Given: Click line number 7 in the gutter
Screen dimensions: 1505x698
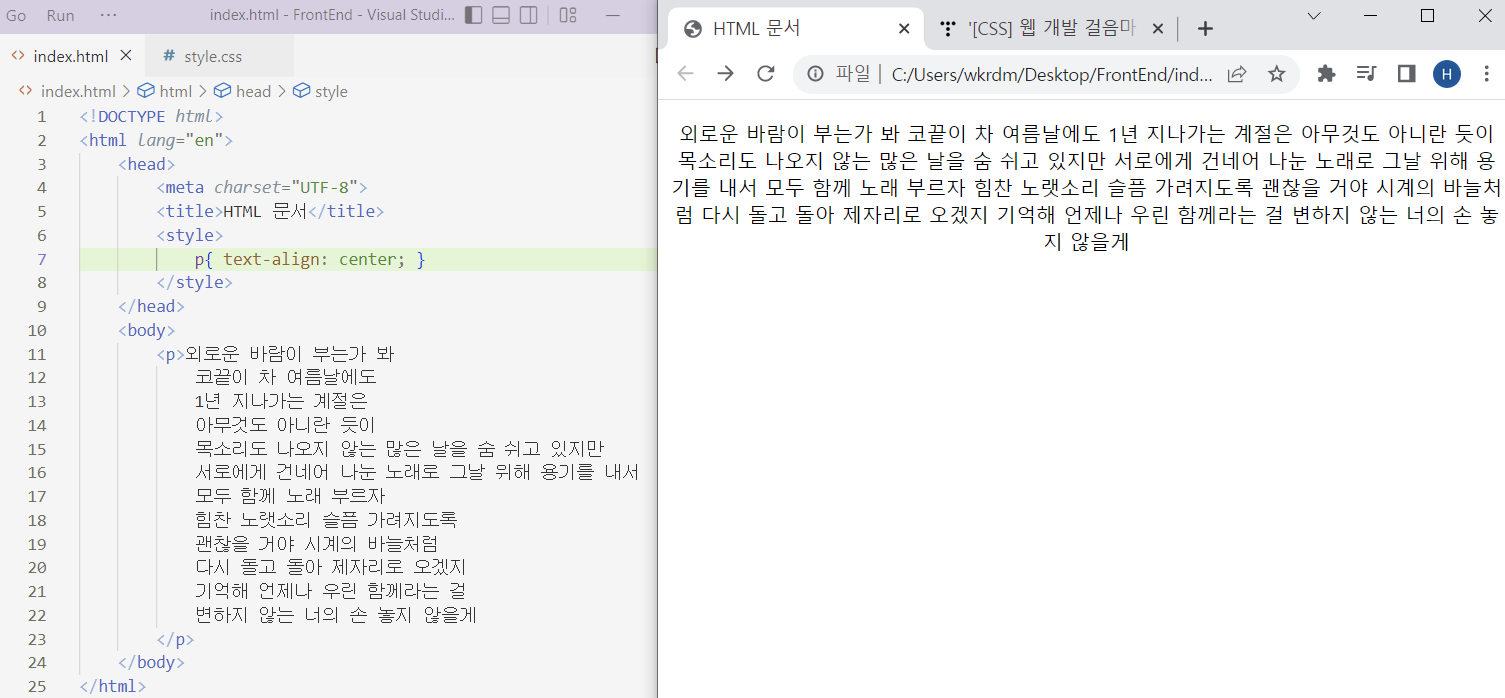Looking at the screenshot, I should [x=42, y=259].
